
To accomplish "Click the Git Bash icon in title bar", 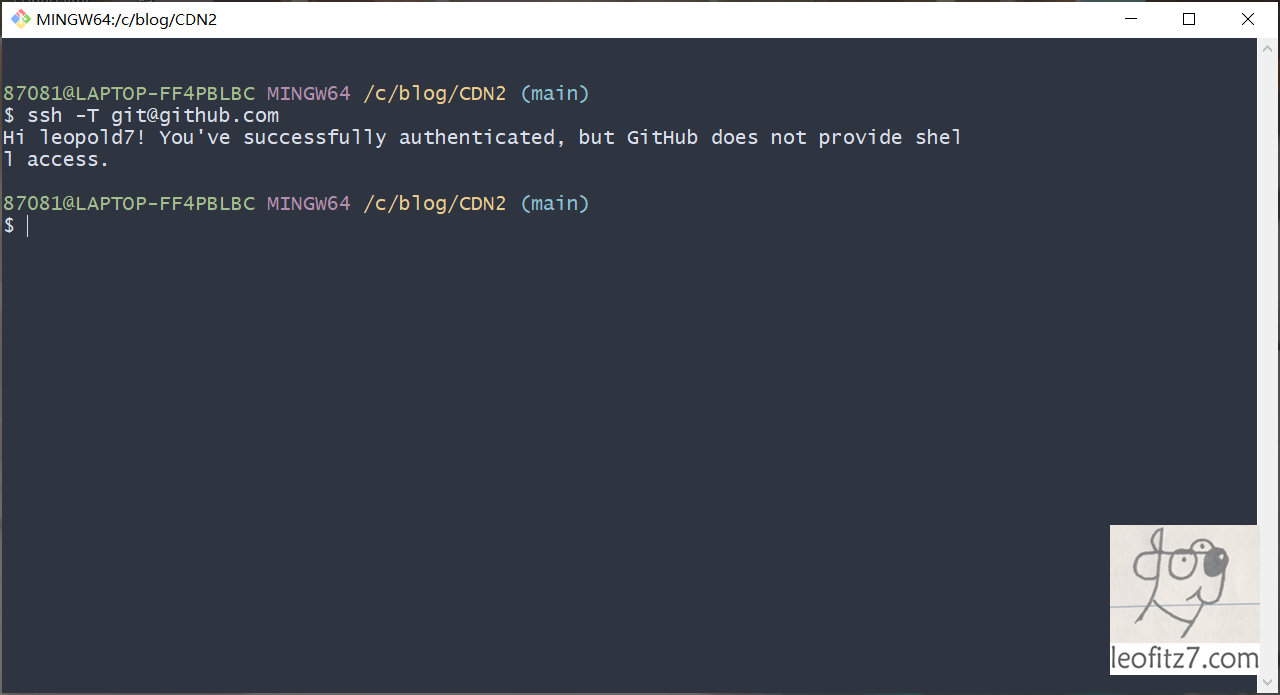I will point(21,19).
